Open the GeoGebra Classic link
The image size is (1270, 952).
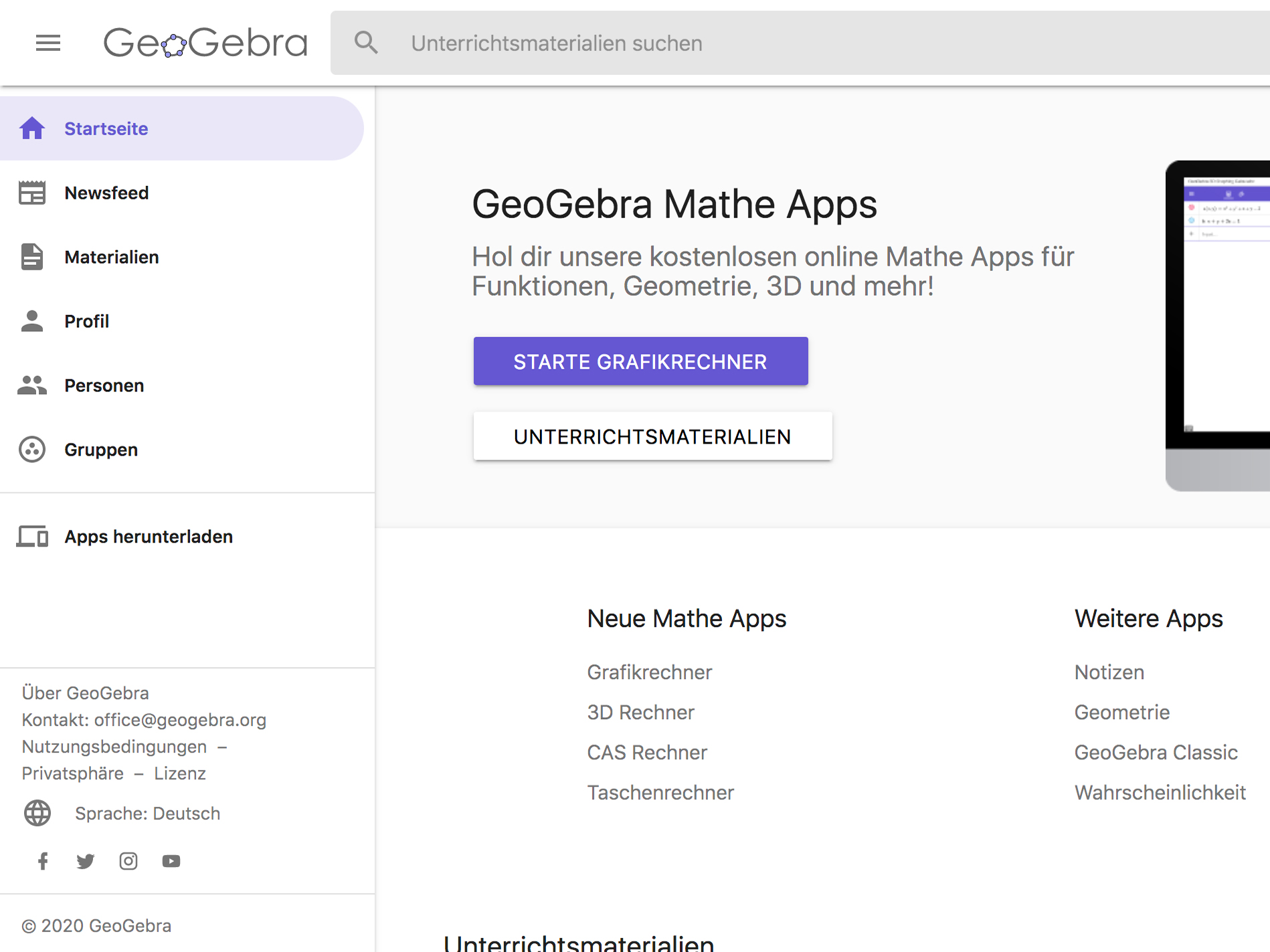click(1156, 753)
